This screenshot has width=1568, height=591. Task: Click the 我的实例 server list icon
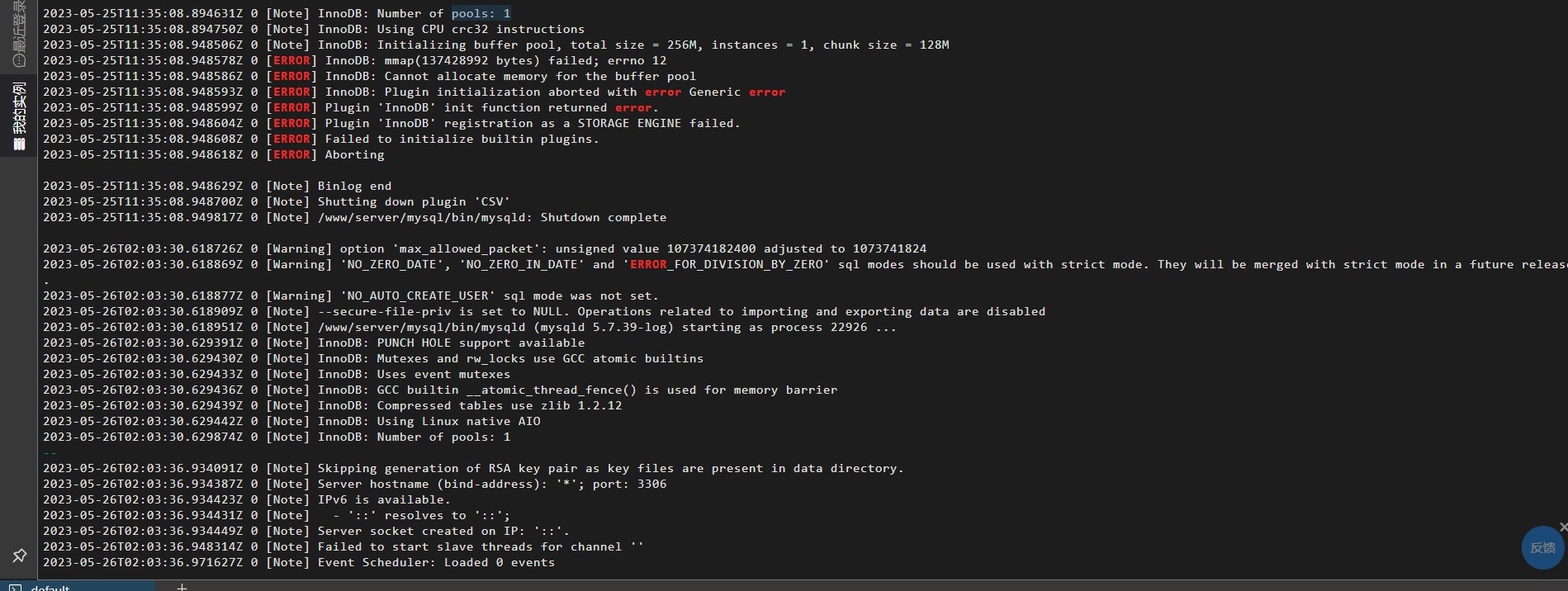pos(19,145)
